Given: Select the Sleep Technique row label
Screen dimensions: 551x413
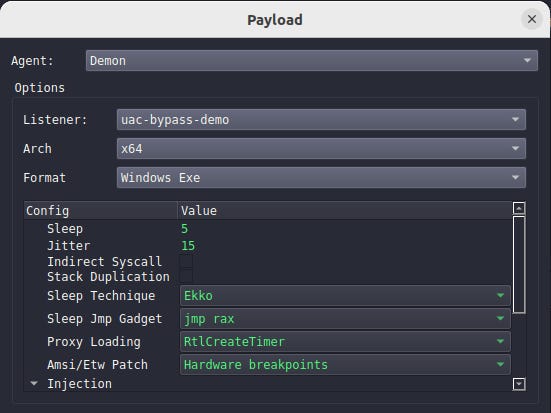Looking at the screenshot, I should pyautogui.click(x=101, y=296).
